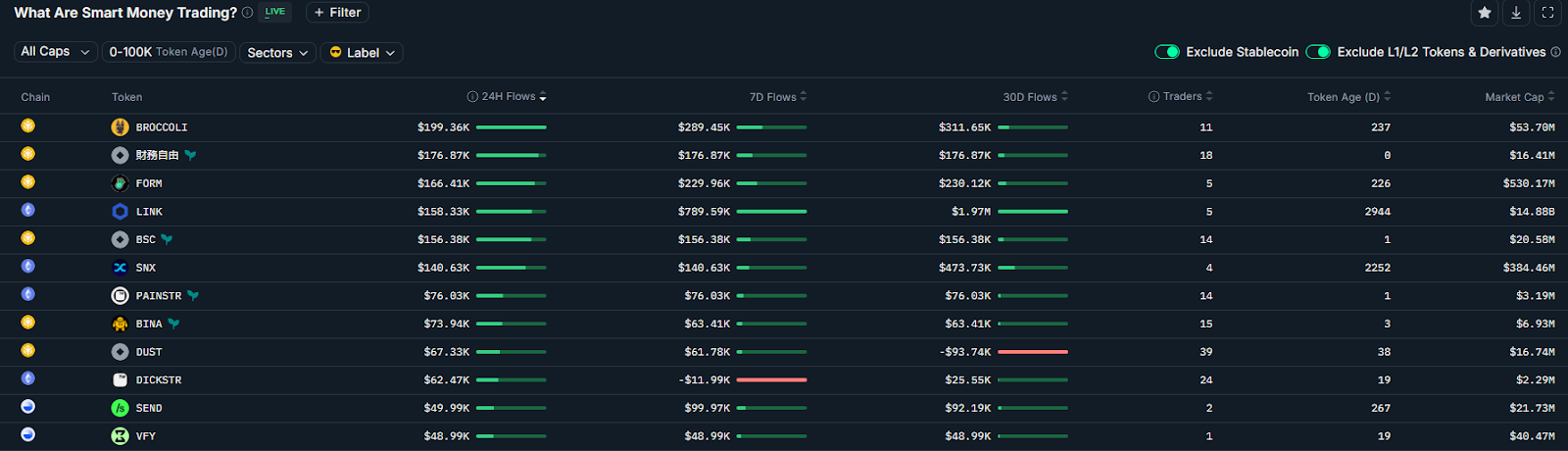Sort by Market Cap column header
Screen dimensions: 1568x451
tap(1518, 97)
